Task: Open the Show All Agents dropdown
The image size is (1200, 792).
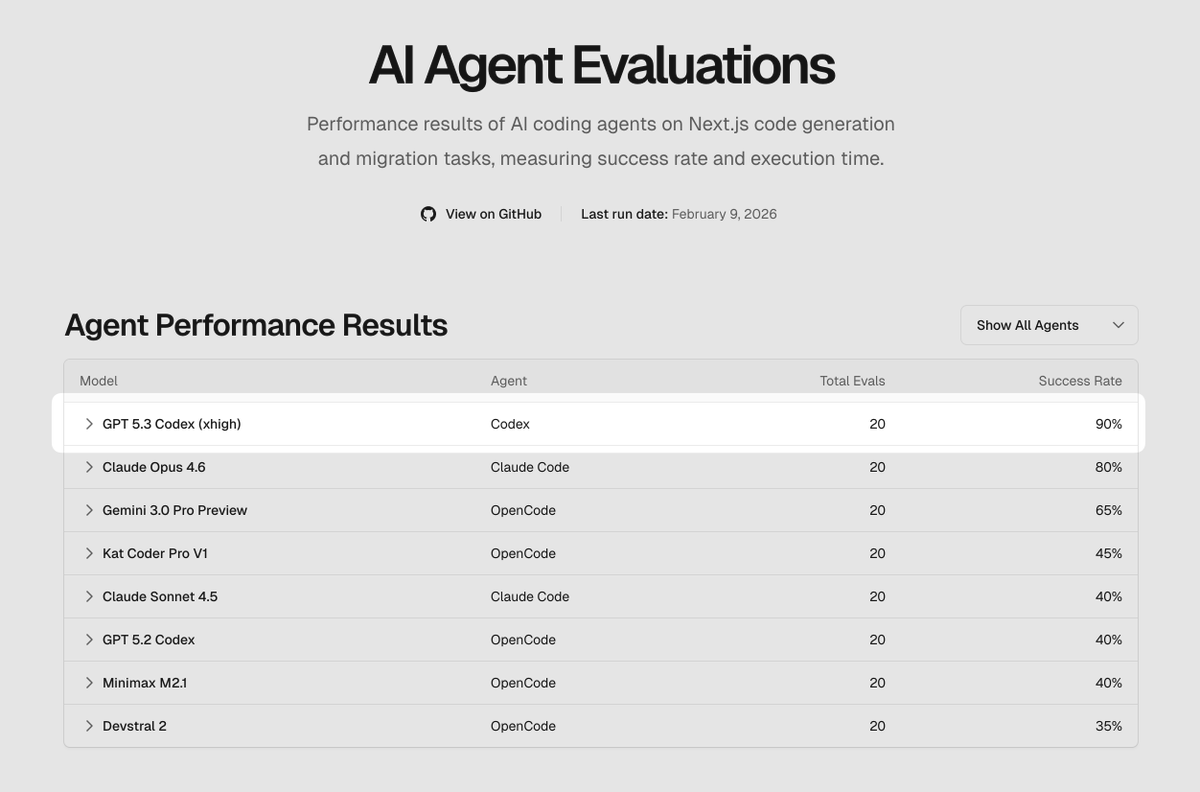Action: 1049,325
